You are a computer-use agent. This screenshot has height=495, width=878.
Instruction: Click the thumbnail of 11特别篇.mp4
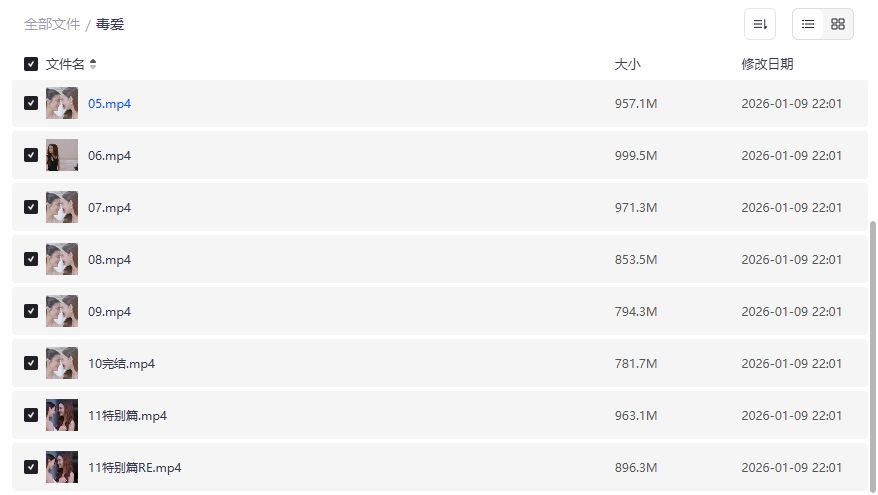(x=62, y=415)
